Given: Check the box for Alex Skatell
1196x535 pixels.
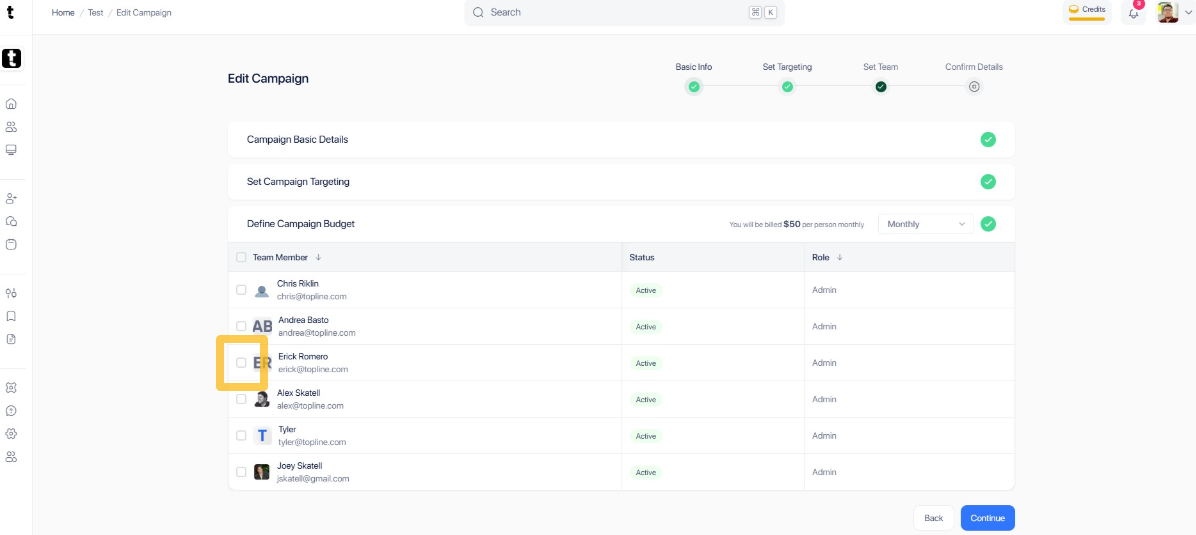Looking at the screenshot, I should 241,399.
